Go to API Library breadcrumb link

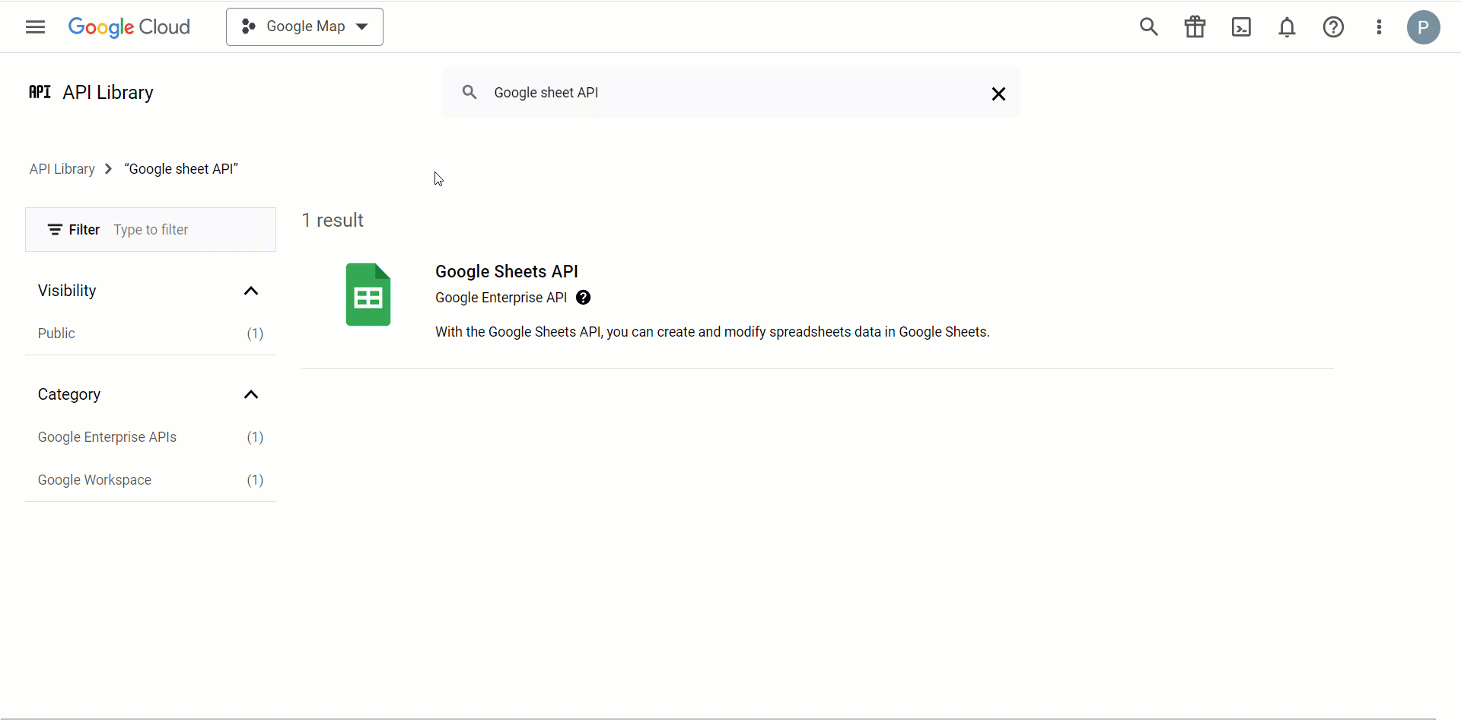pyautogui.click(x=62, y=169)
